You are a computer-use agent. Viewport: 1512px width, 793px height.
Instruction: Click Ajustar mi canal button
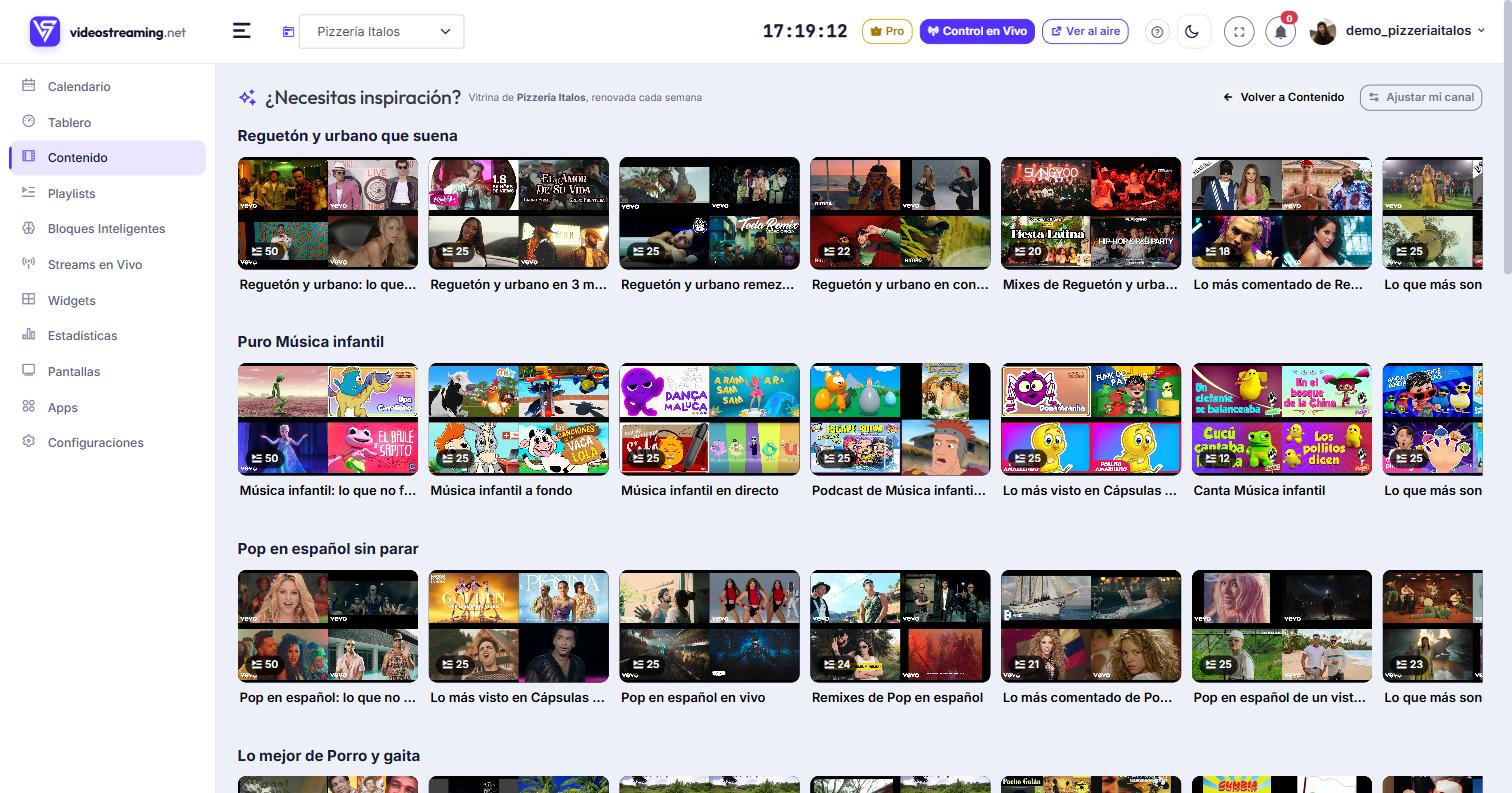click(x=1421, y=97)
